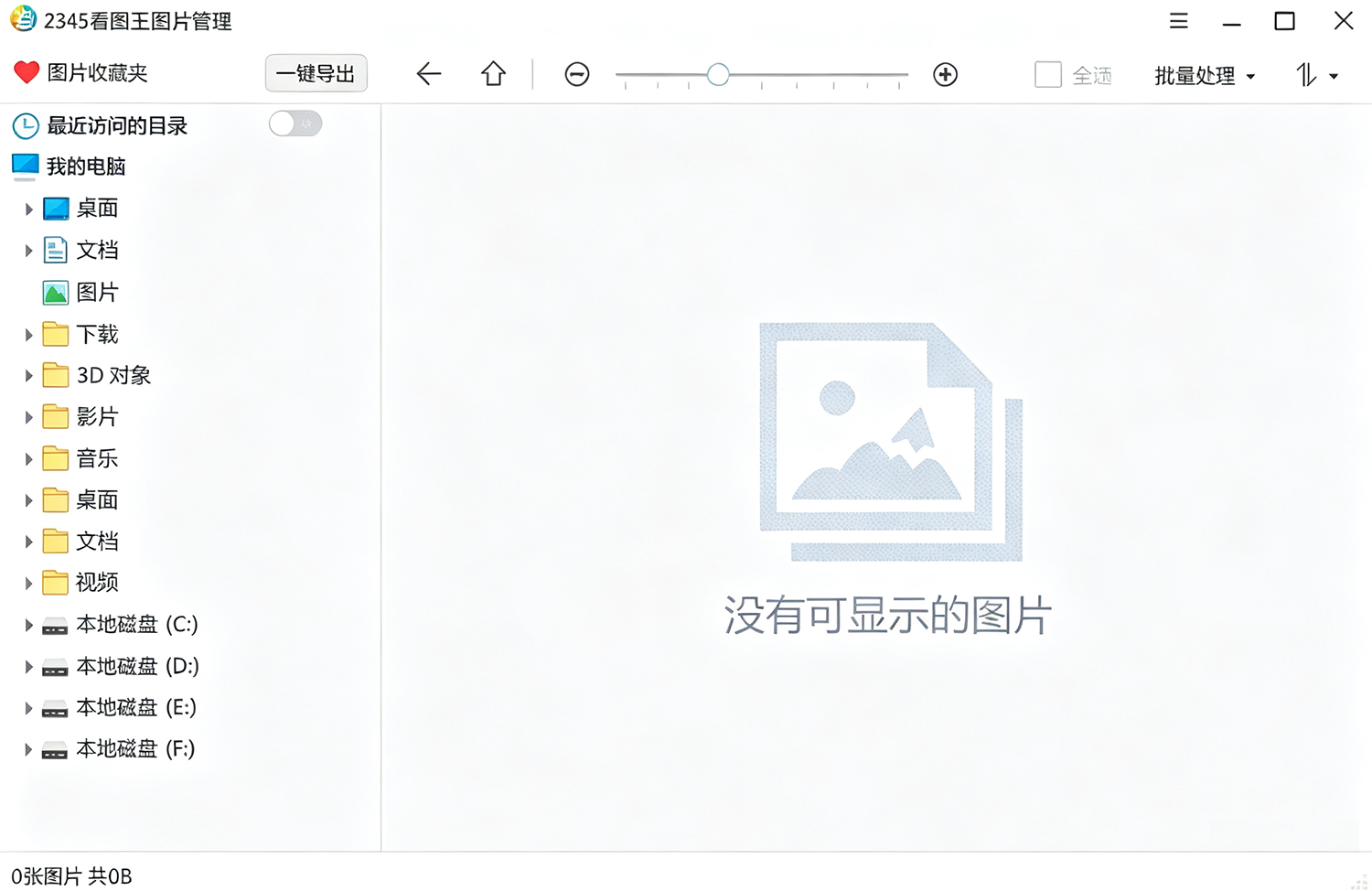Expand the 本地磁盘 (C:) tree node

tap(28, 625)
